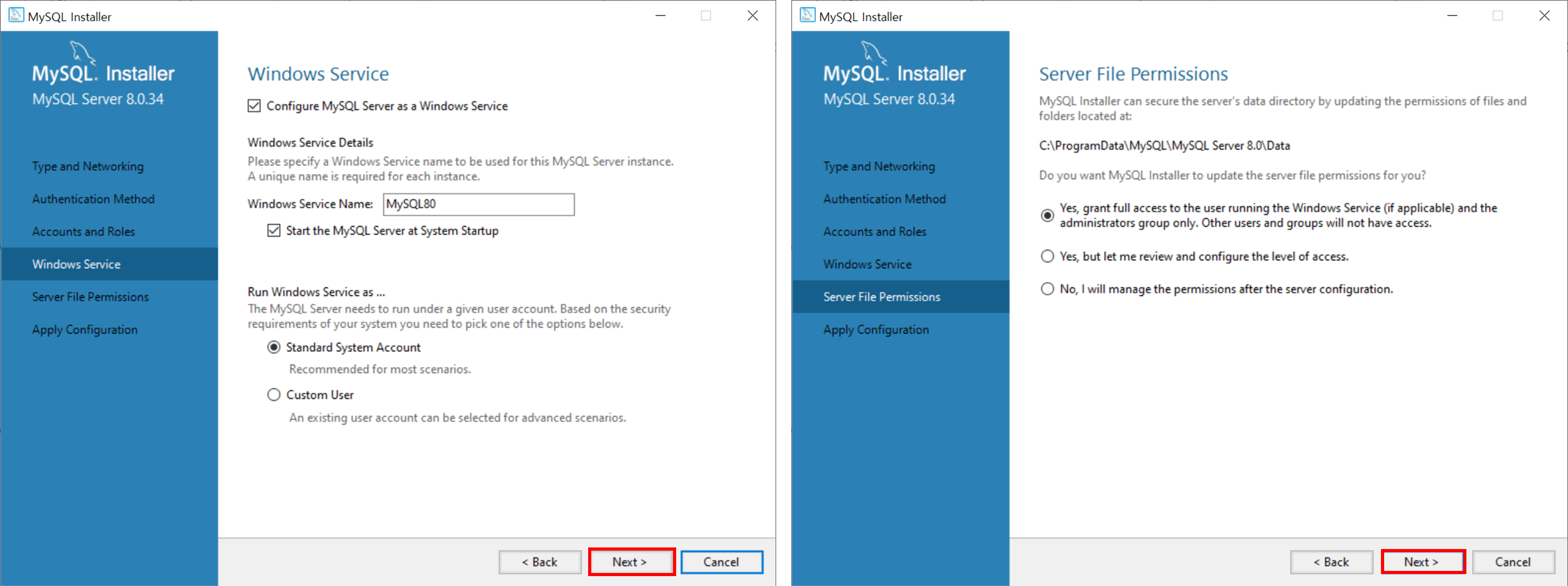Screen dimensions: 1568x586
Task: Select Server File Permissions step in right window
Action: (x=901, y=297)
